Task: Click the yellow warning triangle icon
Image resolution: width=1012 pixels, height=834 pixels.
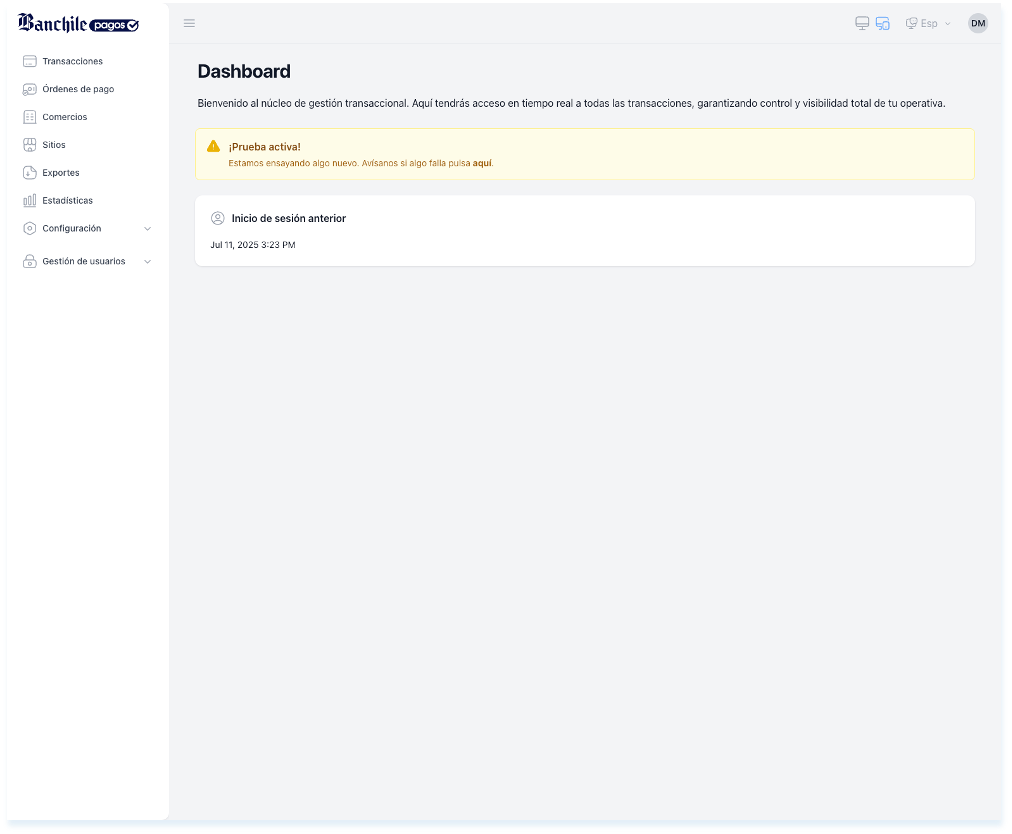Action: tap(214, 147)
